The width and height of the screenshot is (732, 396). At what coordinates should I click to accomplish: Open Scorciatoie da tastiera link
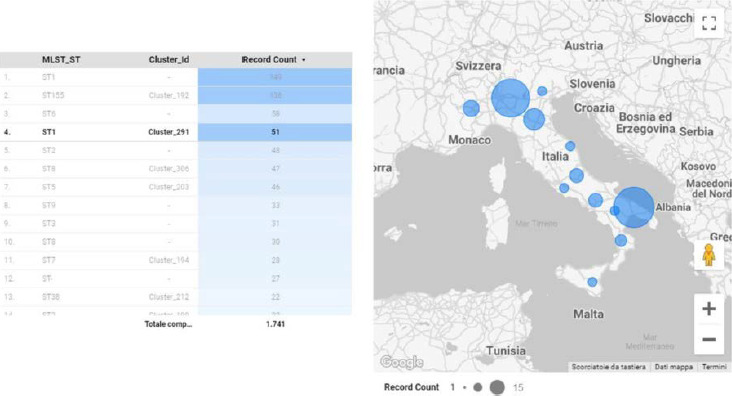608,367
